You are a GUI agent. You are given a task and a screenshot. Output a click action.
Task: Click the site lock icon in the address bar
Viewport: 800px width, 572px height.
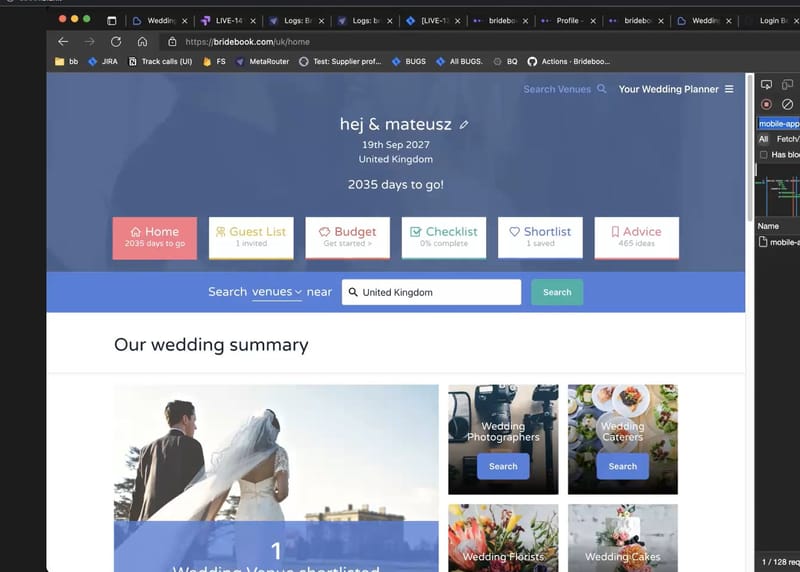[x=172, y=41]
